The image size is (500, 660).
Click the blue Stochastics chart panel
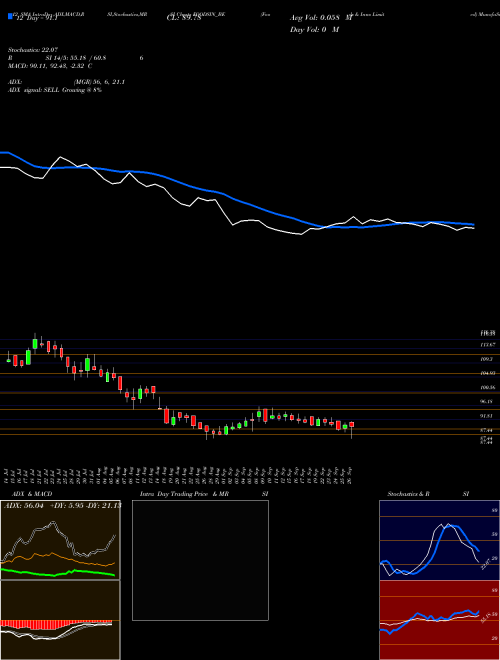click(439, 540)
